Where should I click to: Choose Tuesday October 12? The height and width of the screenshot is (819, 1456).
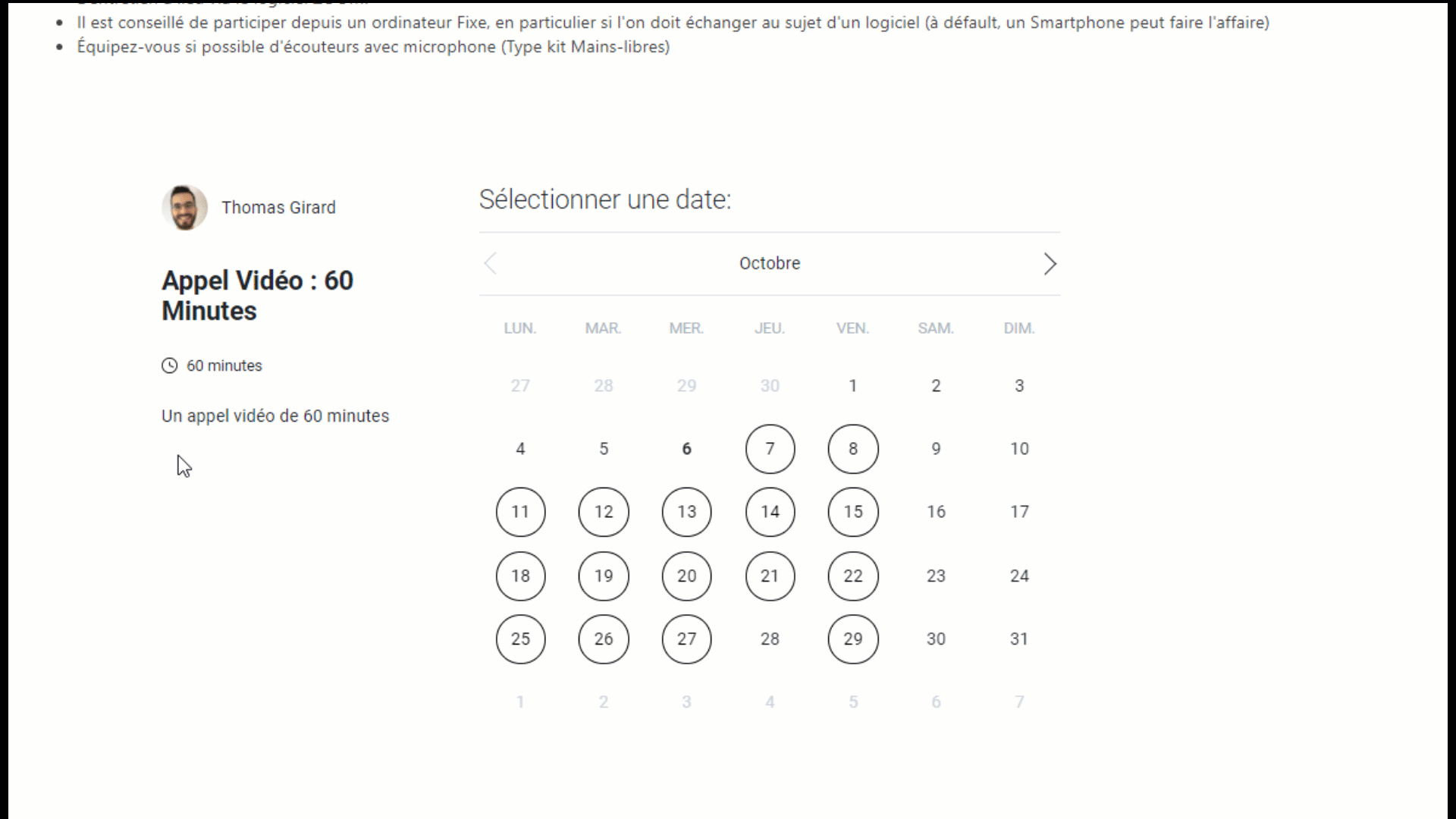(604, 512)
